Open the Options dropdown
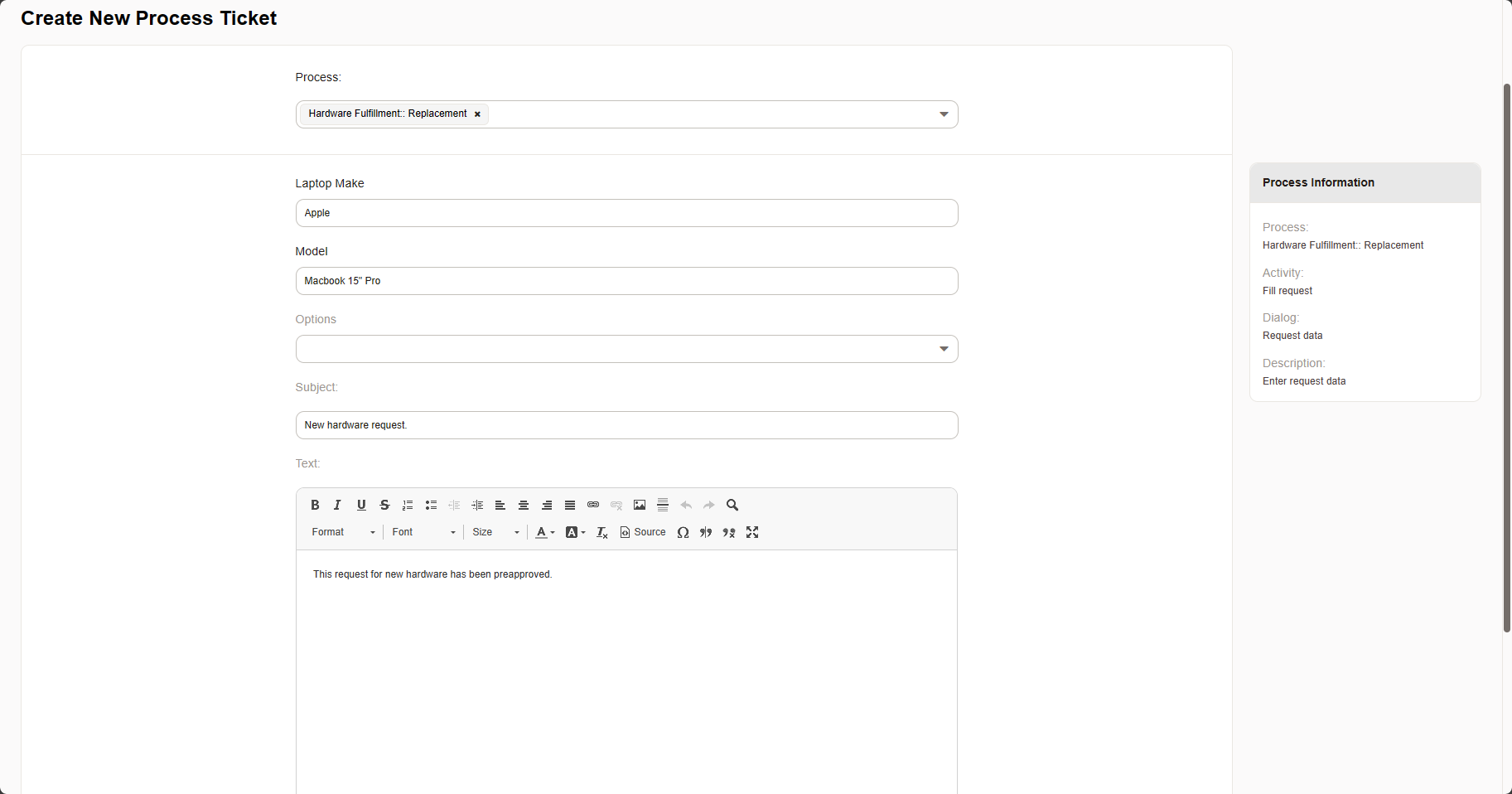 (626, 349)
